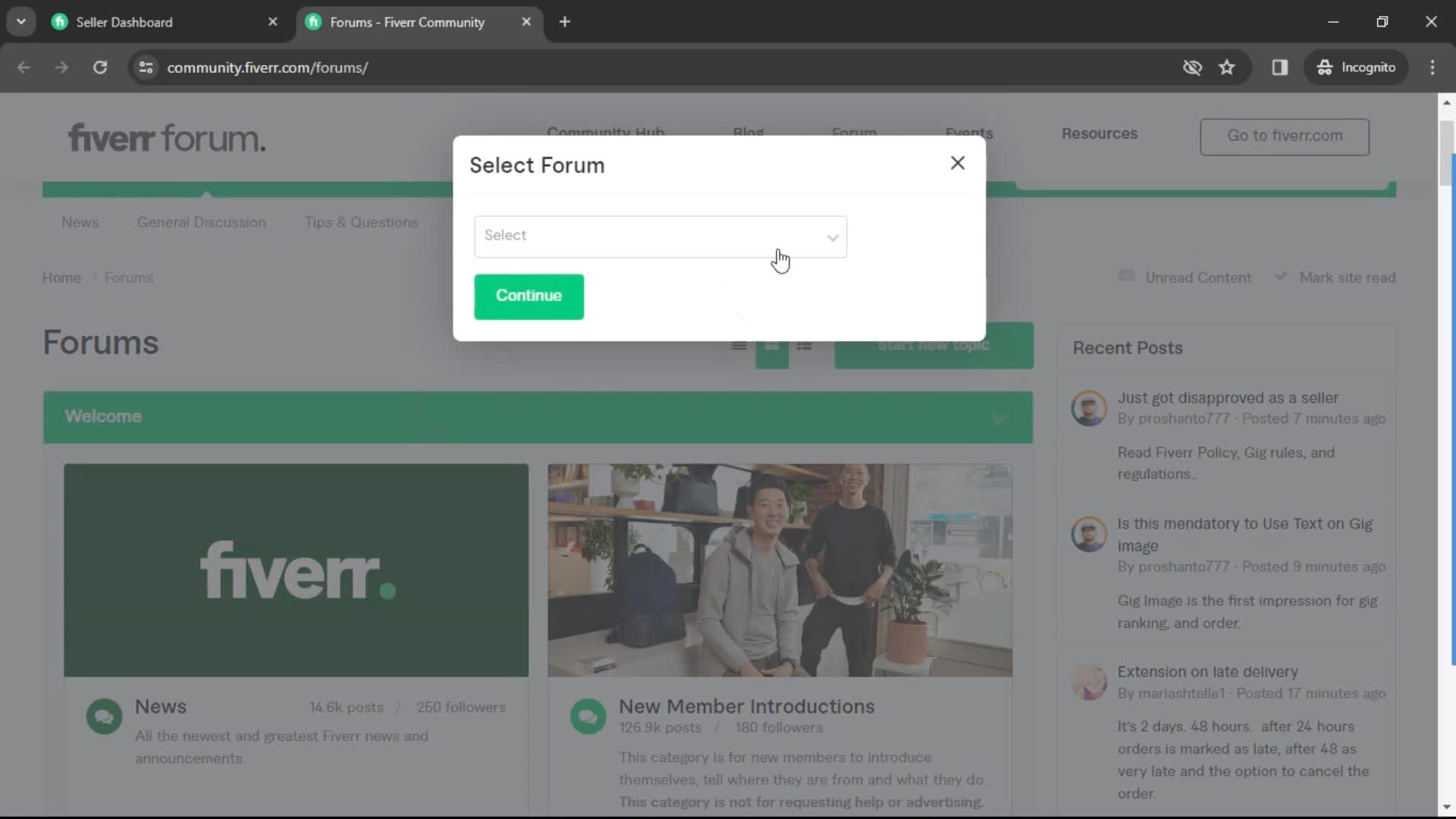
Task: Open post Extension on late delivery
Action: 1207,672
